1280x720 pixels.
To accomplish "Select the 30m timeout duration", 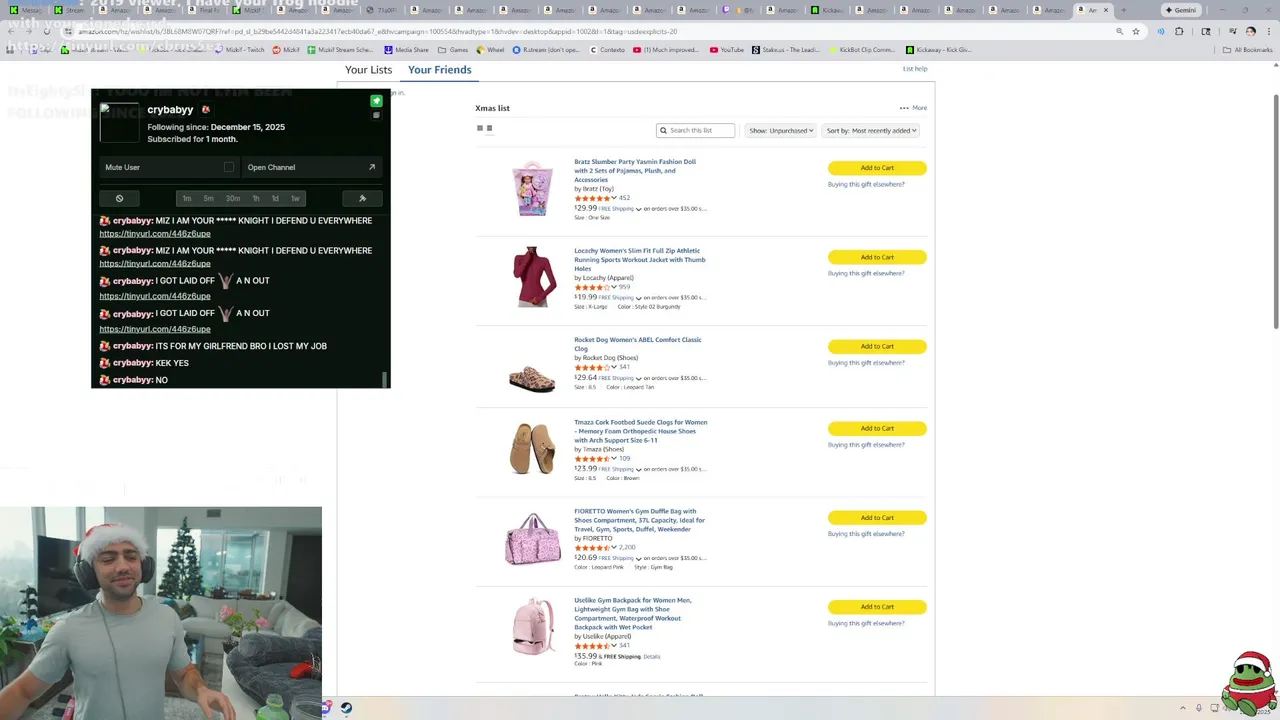I will point(232,198).
